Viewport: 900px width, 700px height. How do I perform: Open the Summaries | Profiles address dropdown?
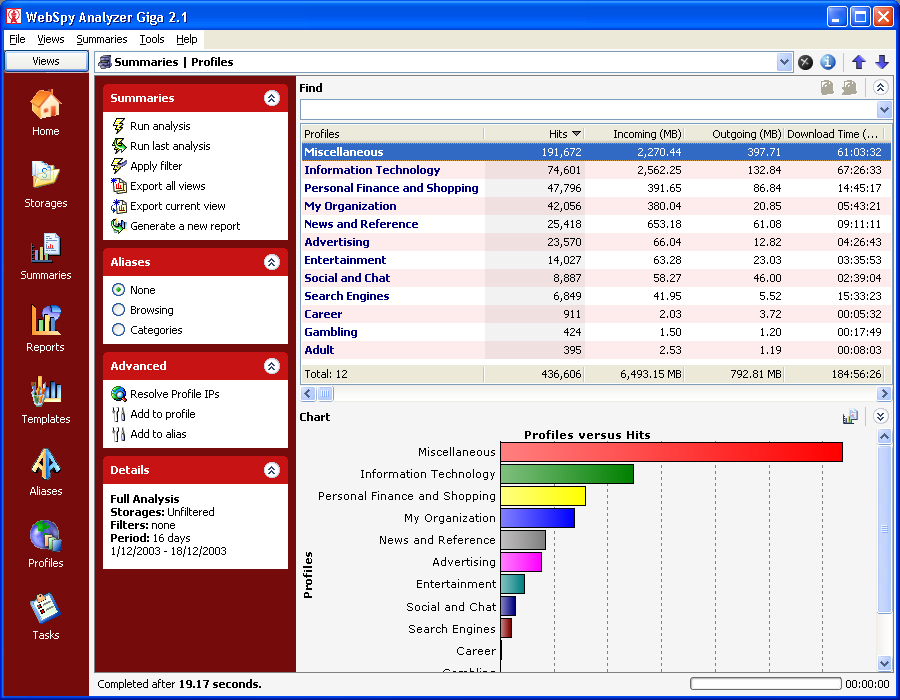tap(784, 62)
